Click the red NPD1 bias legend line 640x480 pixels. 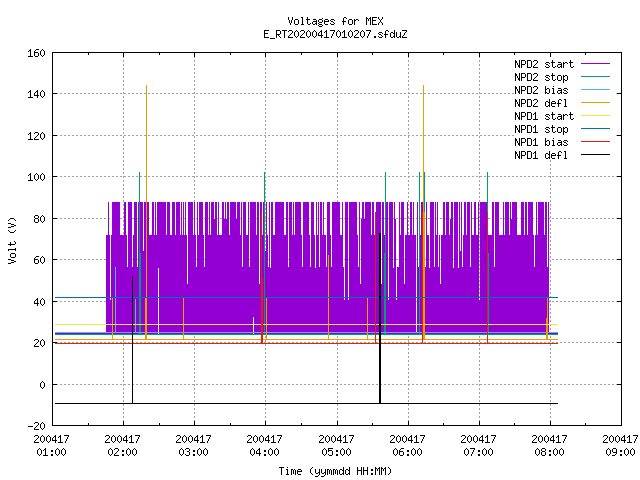(x=595, y=142)
